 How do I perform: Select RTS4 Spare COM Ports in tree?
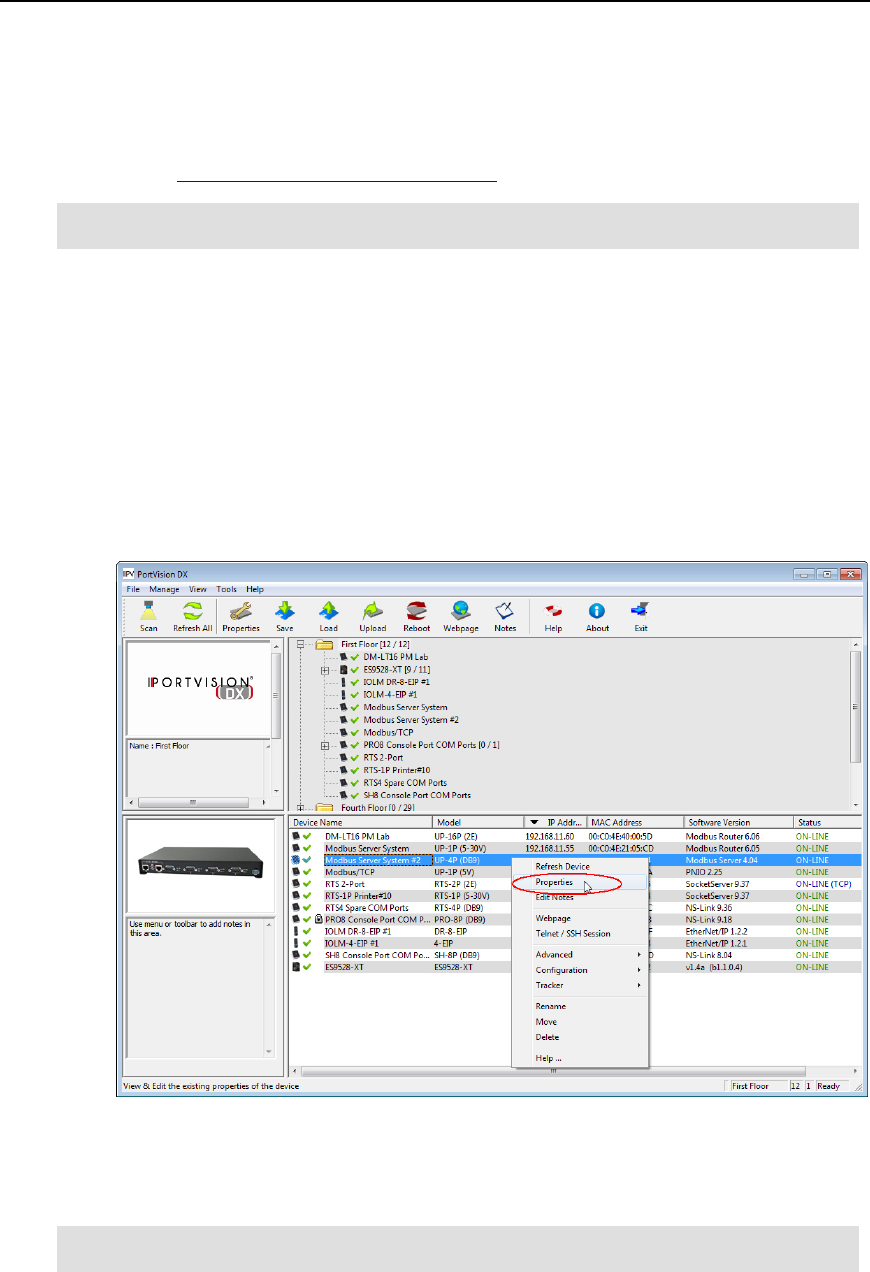(405, 783)
